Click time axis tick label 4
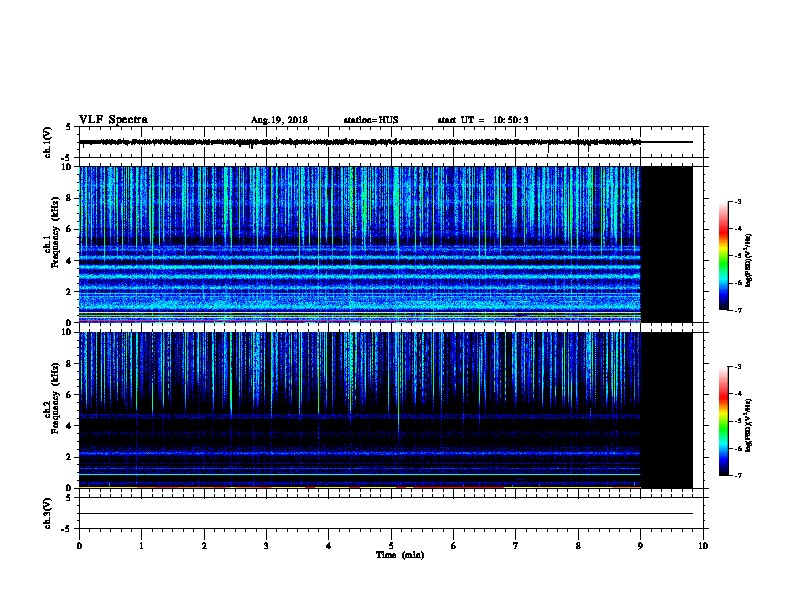792x612 pixels. pyautogui.click(x=329, y=546)
